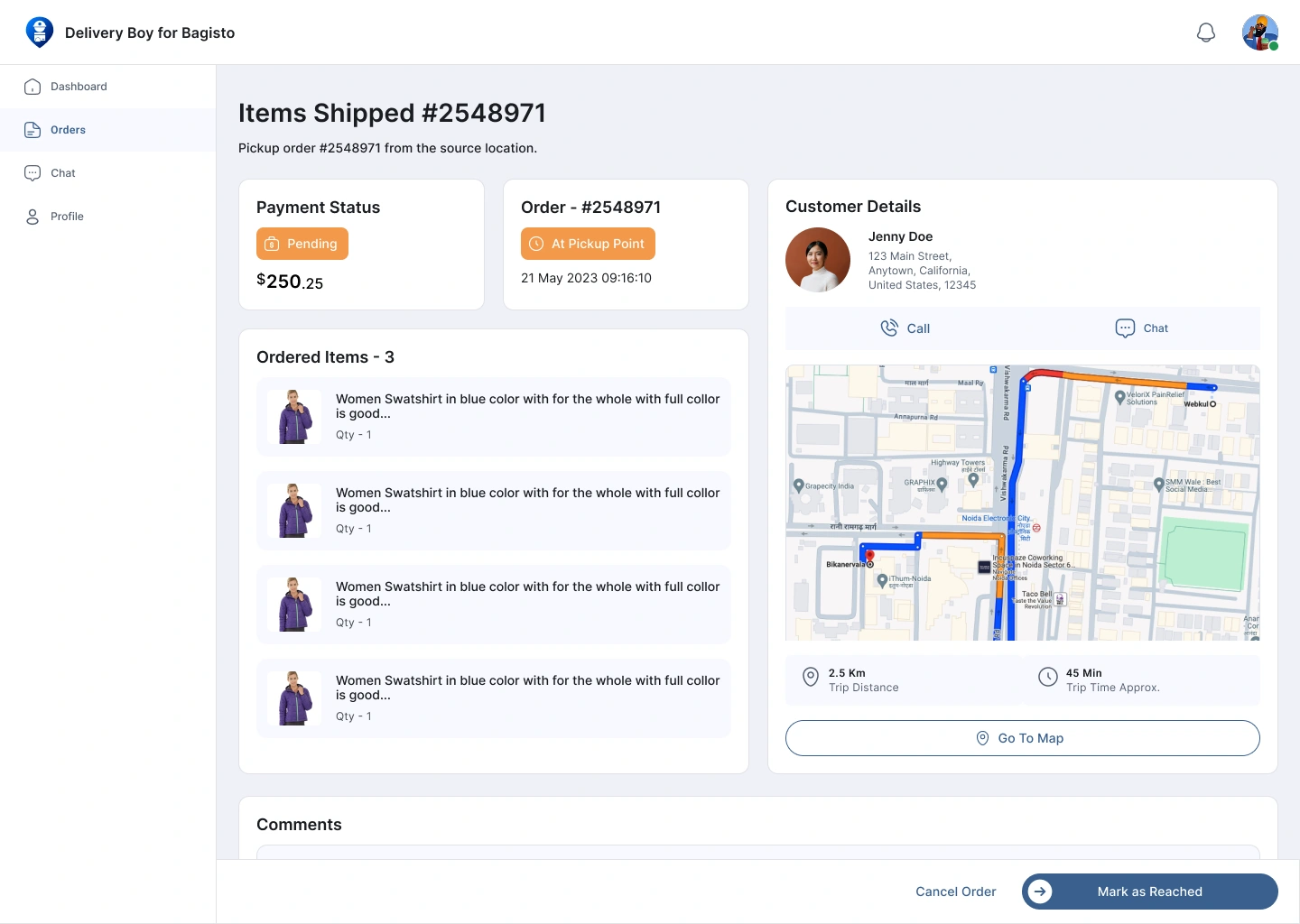Click the second ordered item thumbnail
This screenshot has width=1300, height=924.
point(294,511)
